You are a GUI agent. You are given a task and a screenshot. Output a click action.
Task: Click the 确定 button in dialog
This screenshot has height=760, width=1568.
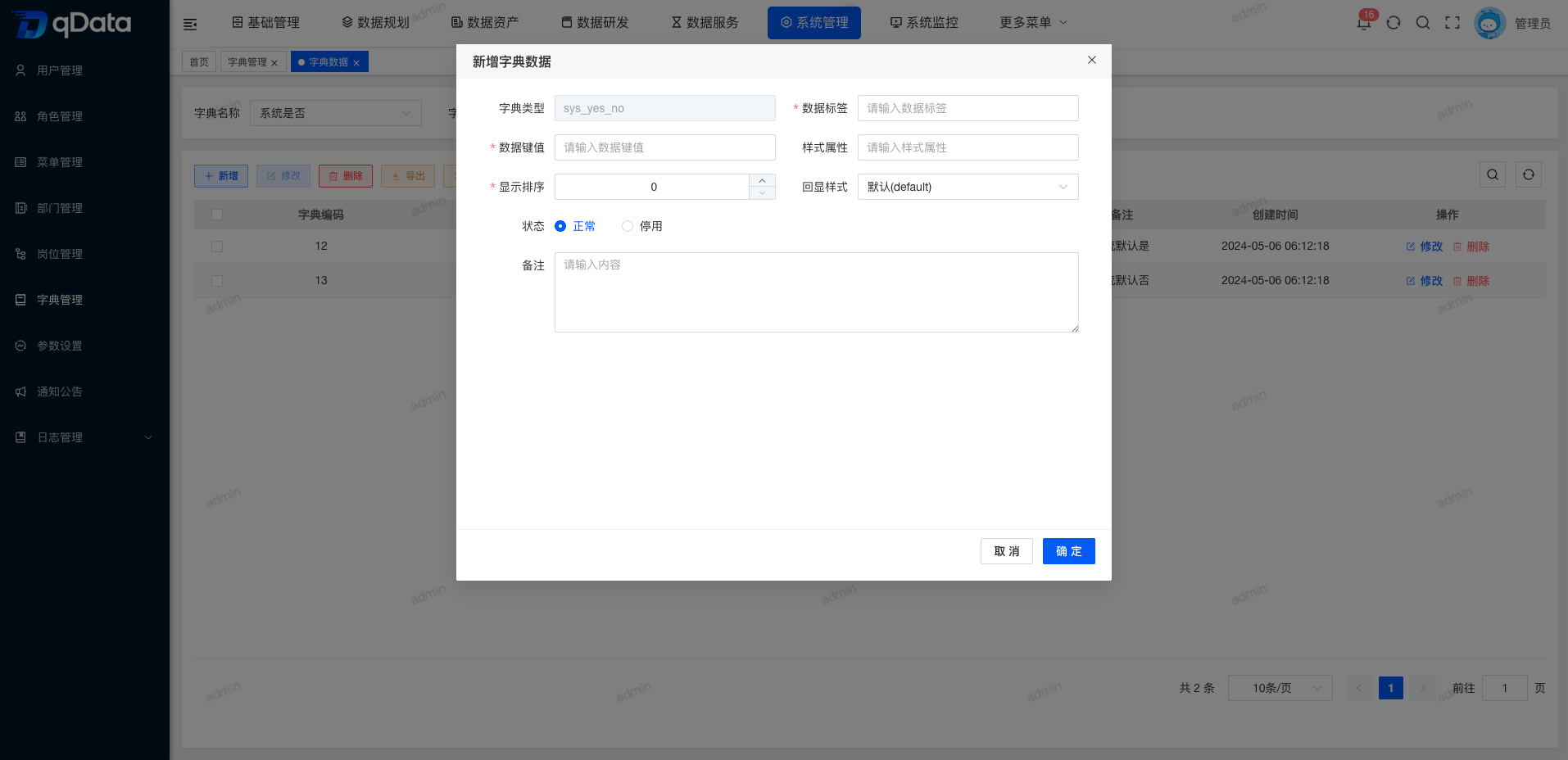pyautogui.click(x=1068, y=551)
